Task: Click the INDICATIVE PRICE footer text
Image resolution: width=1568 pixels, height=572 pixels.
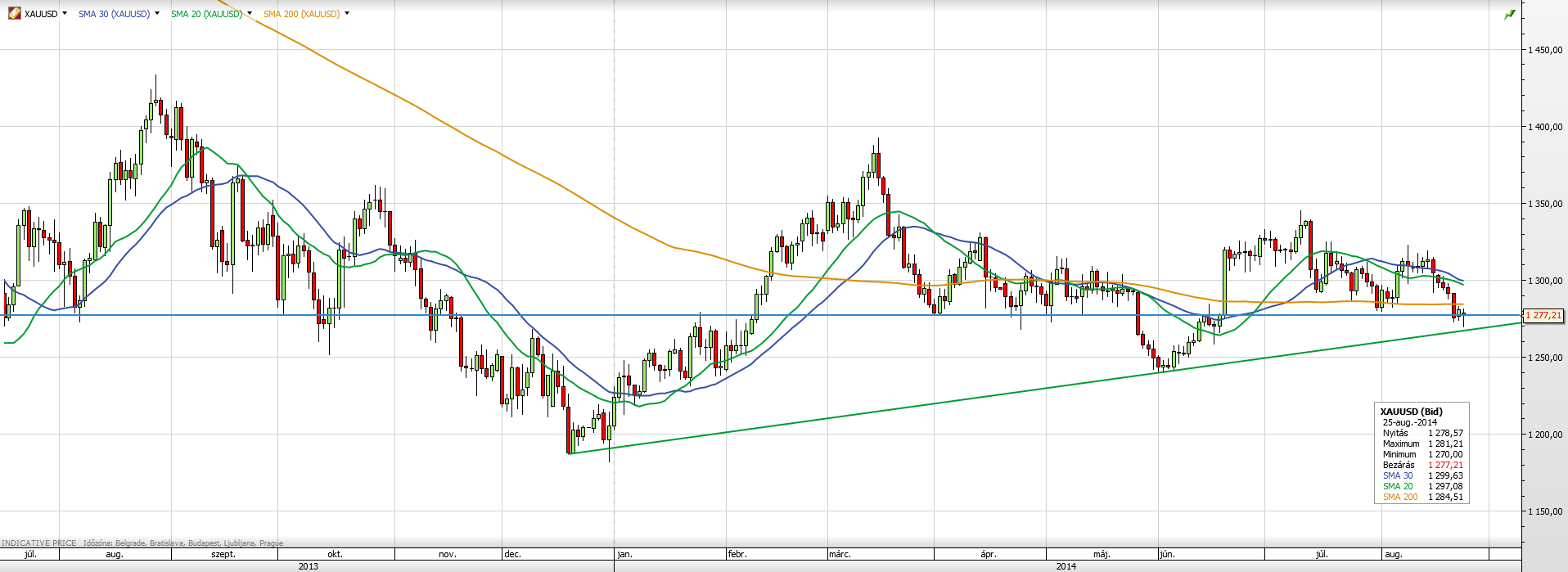Action: (39, 543)
